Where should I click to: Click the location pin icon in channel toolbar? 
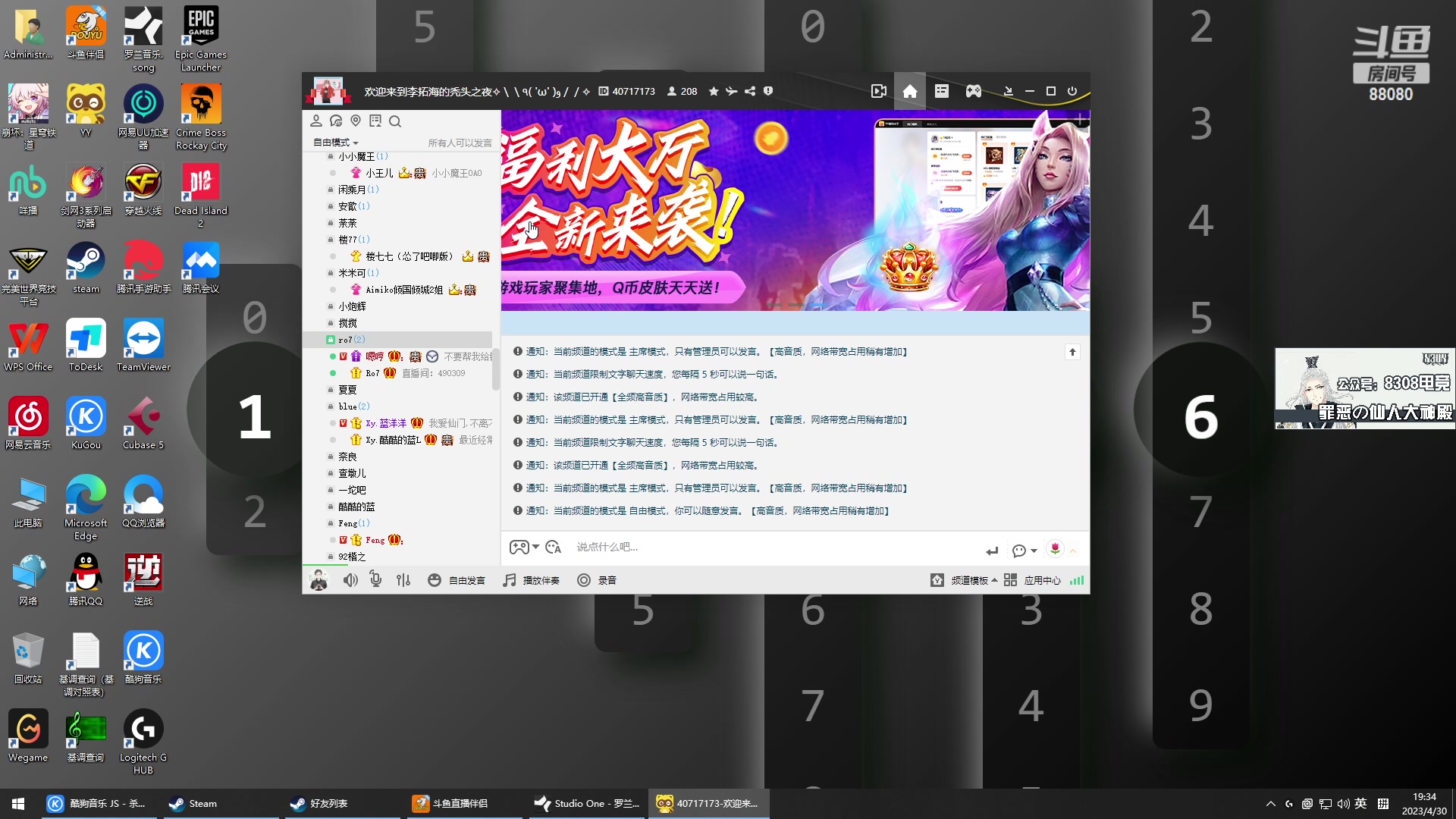click(x=356, y=121)
